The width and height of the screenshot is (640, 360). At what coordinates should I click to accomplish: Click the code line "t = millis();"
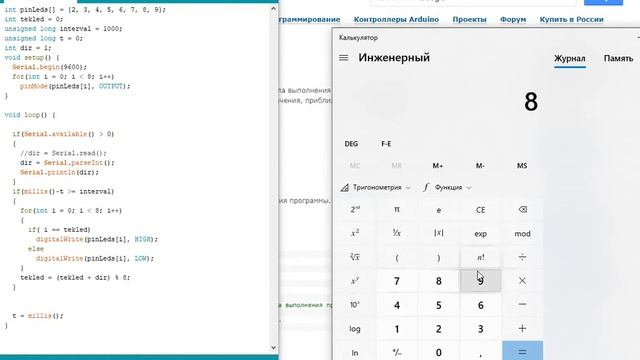pos(38,316)
